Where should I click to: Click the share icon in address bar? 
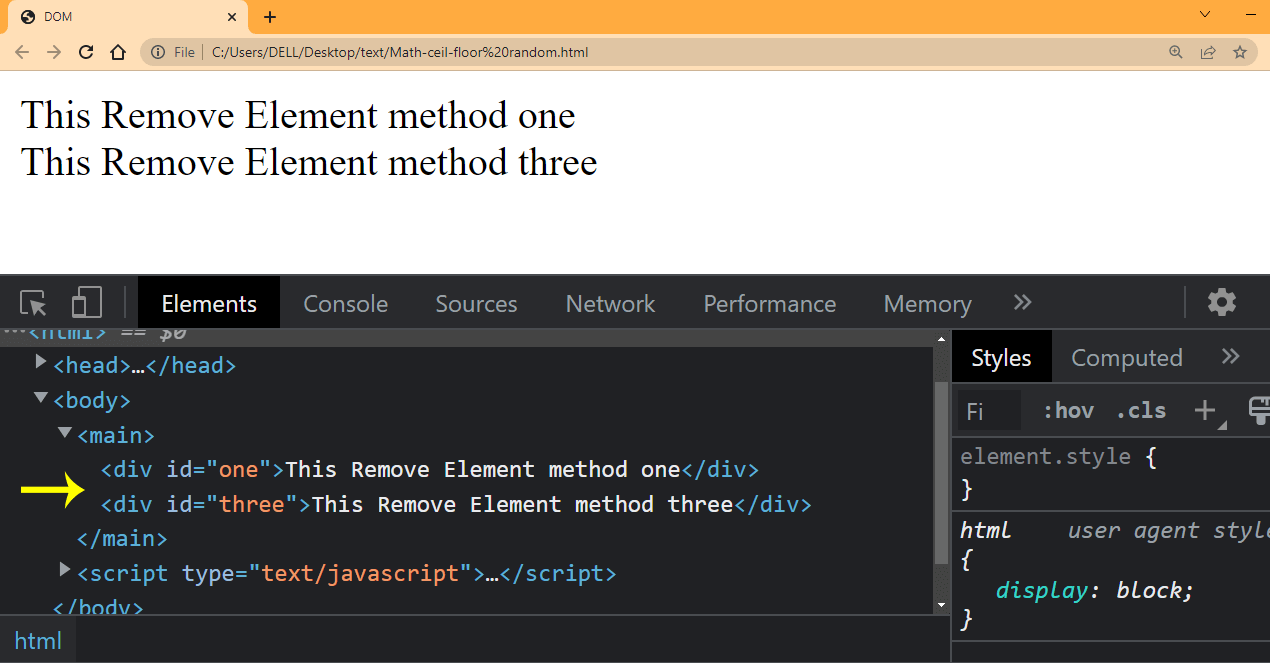[x=1207, y=51]
